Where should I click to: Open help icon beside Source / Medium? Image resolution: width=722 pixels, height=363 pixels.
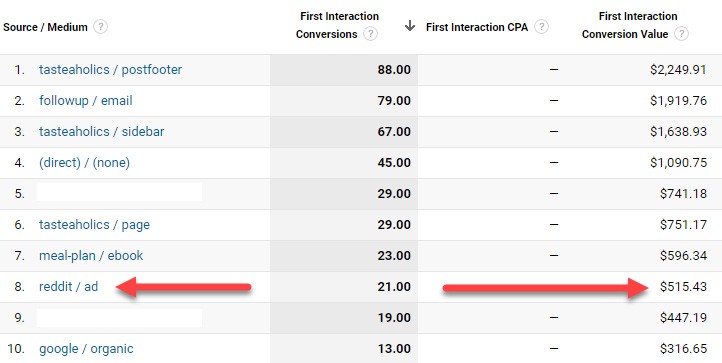point(100,27)
